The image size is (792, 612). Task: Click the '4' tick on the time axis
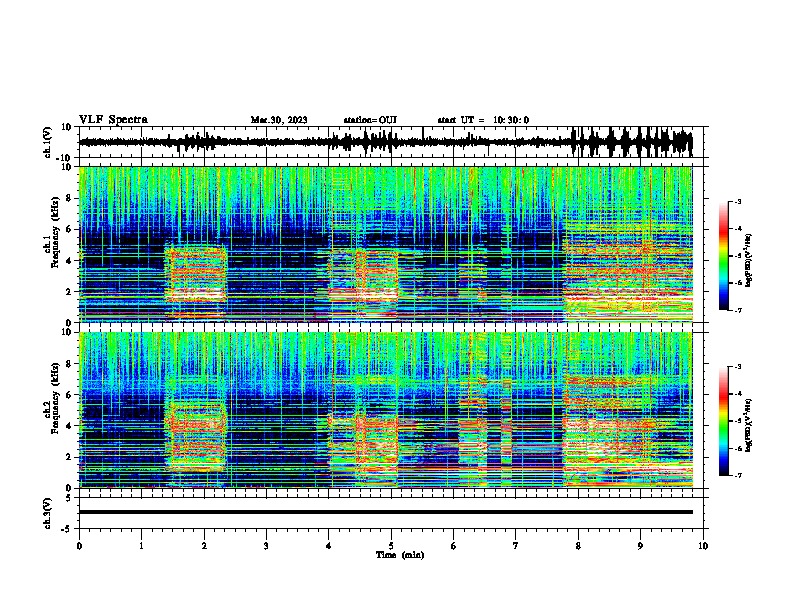(x=329, y=546)
